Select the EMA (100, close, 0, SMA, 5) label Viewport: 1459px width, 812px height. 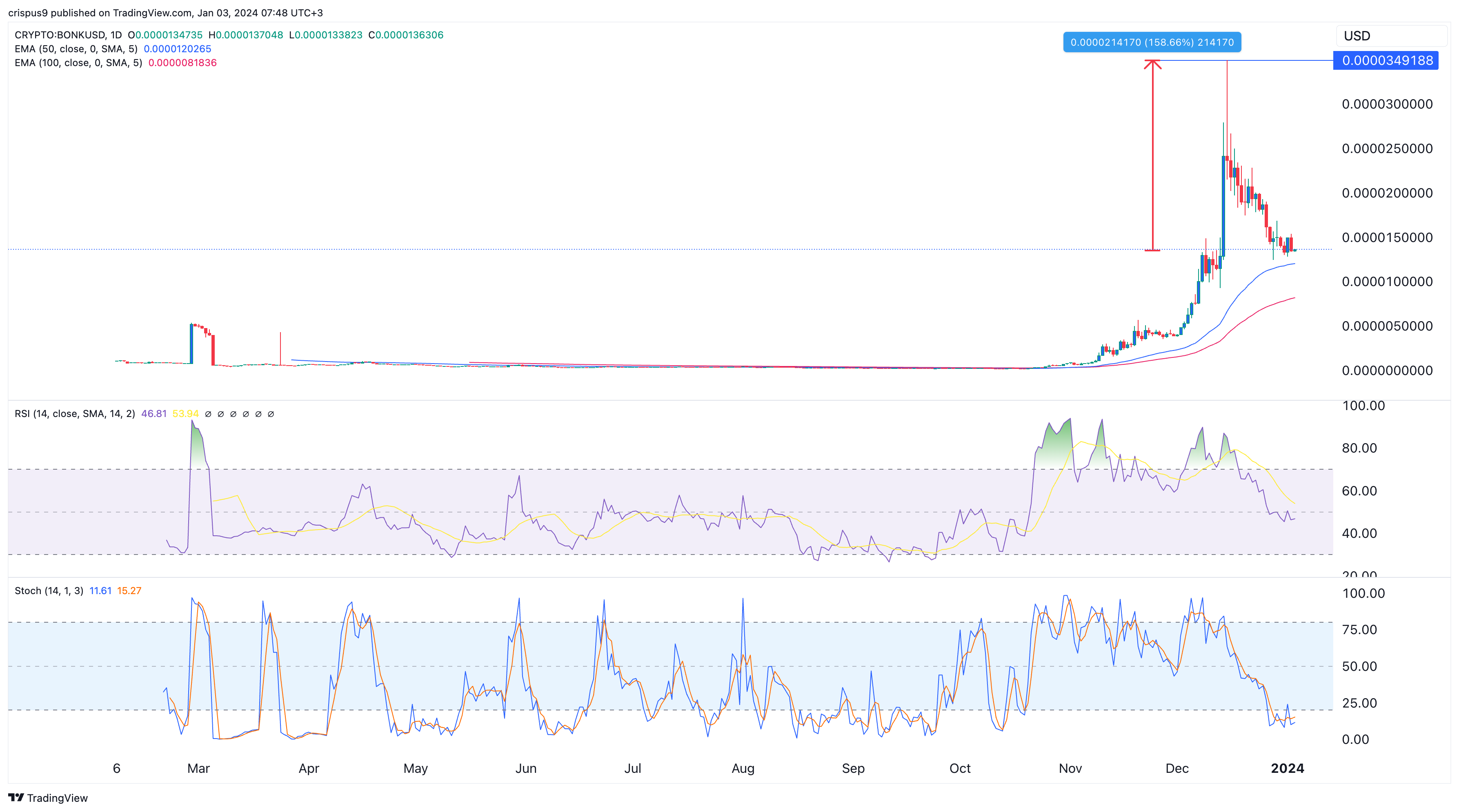click(x=77, y=63)
